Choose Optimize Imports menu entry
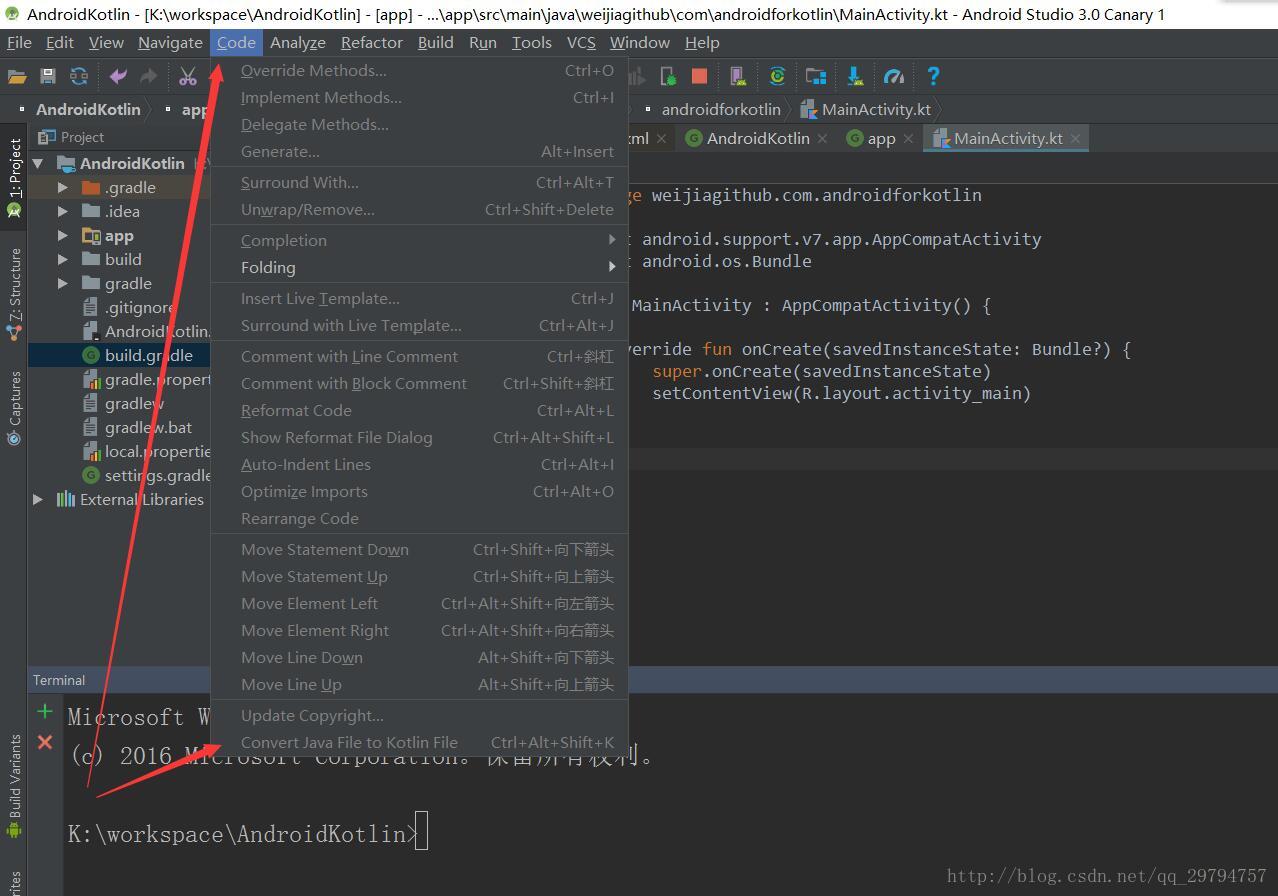 point(419,491)
